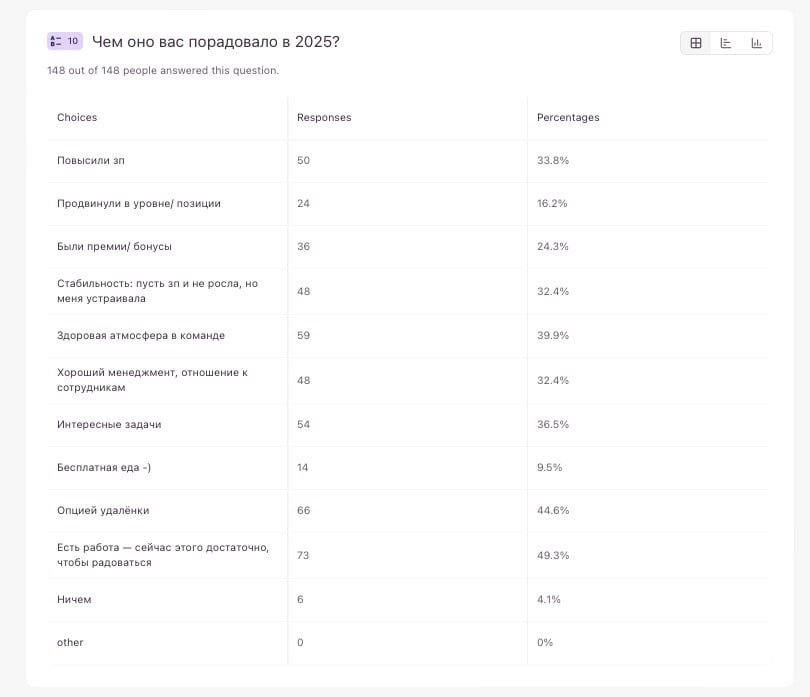
Task: Click the question type badge numbered 10
Action: click(65, 41)
